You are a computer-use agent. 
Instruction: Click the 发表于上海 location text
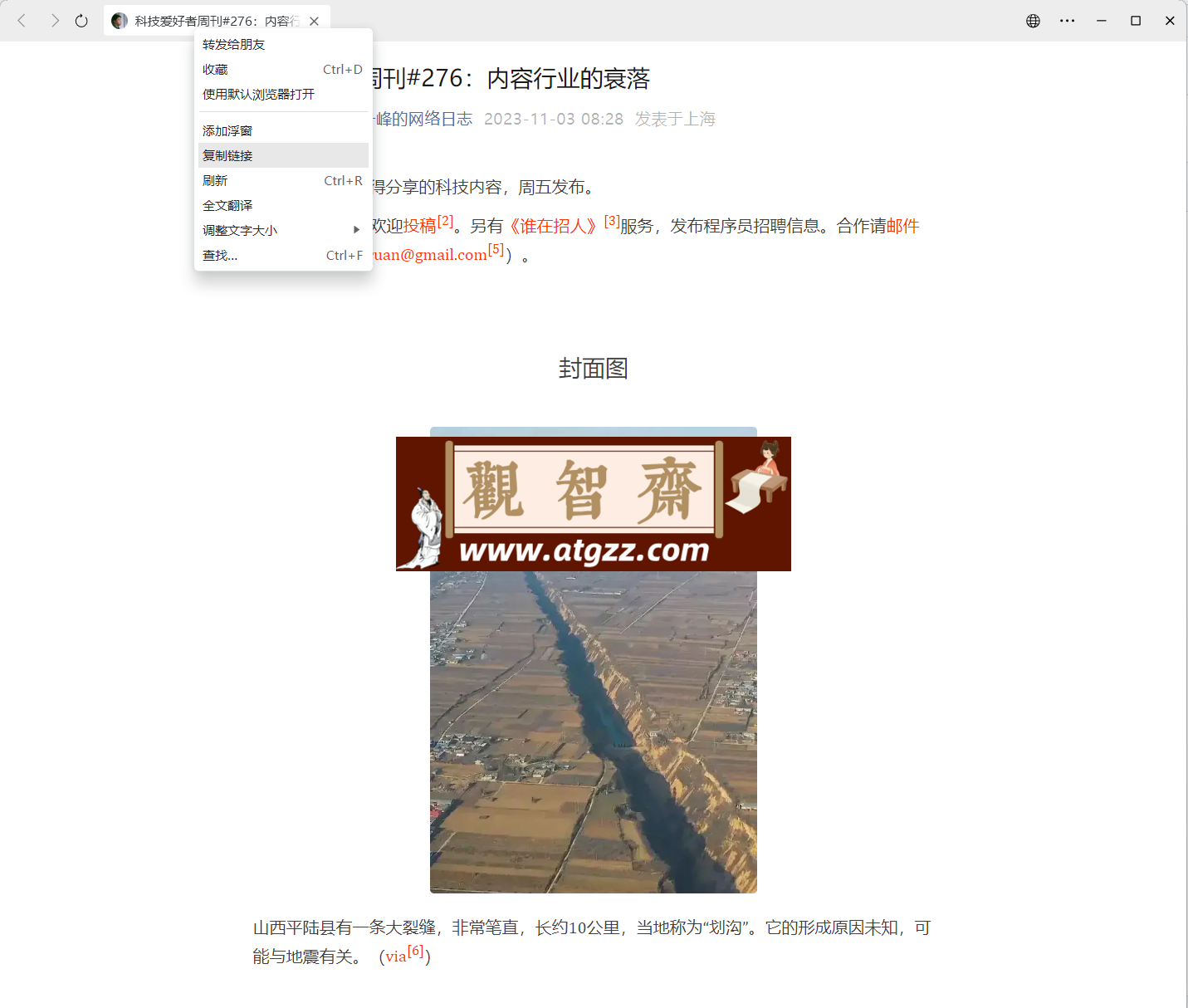tap(675, 119)
